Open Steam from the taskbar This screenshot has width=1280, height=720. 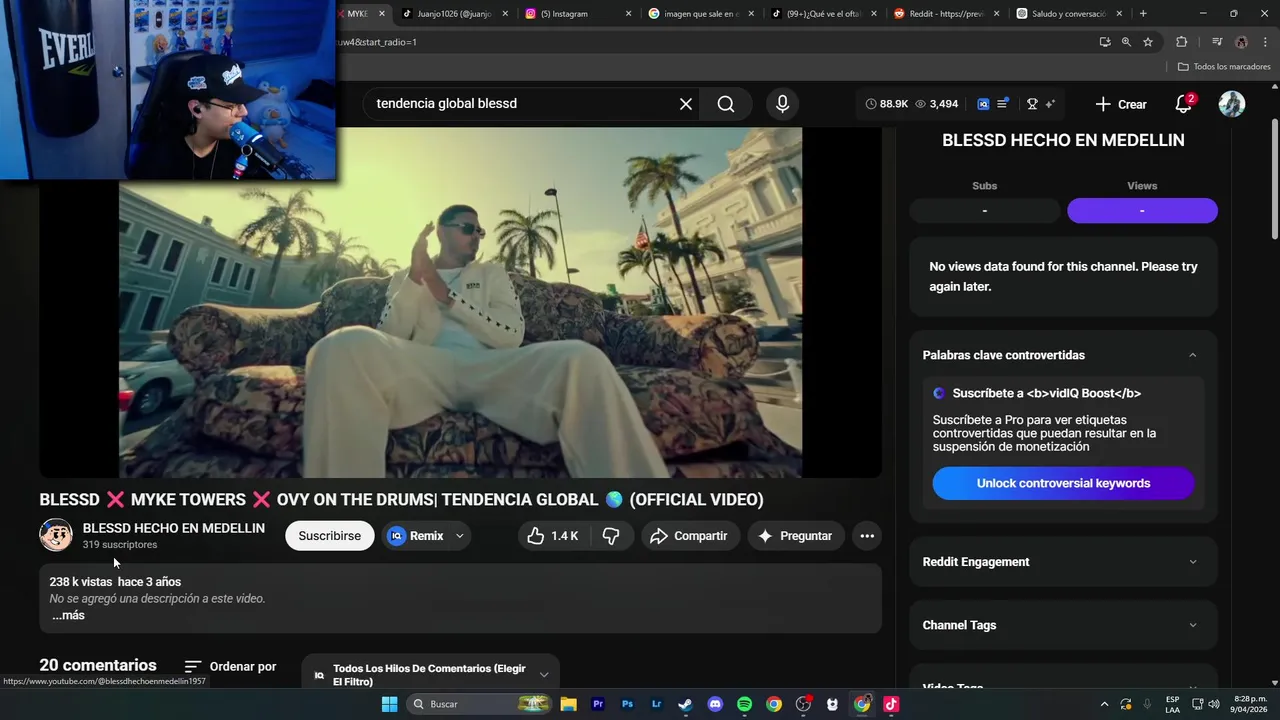click(685, 704)
